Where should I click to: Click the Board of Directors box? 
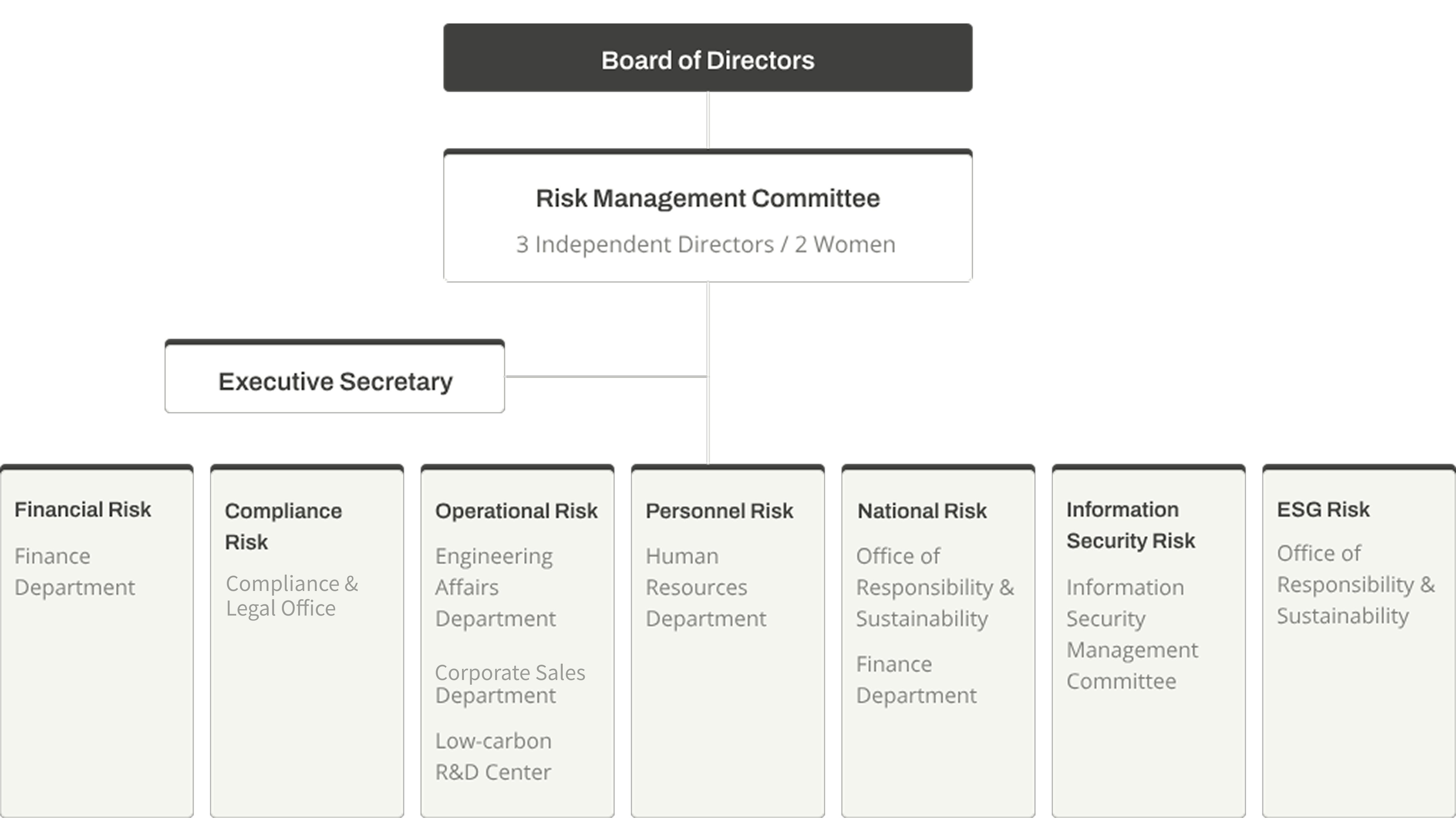(708, 58)
